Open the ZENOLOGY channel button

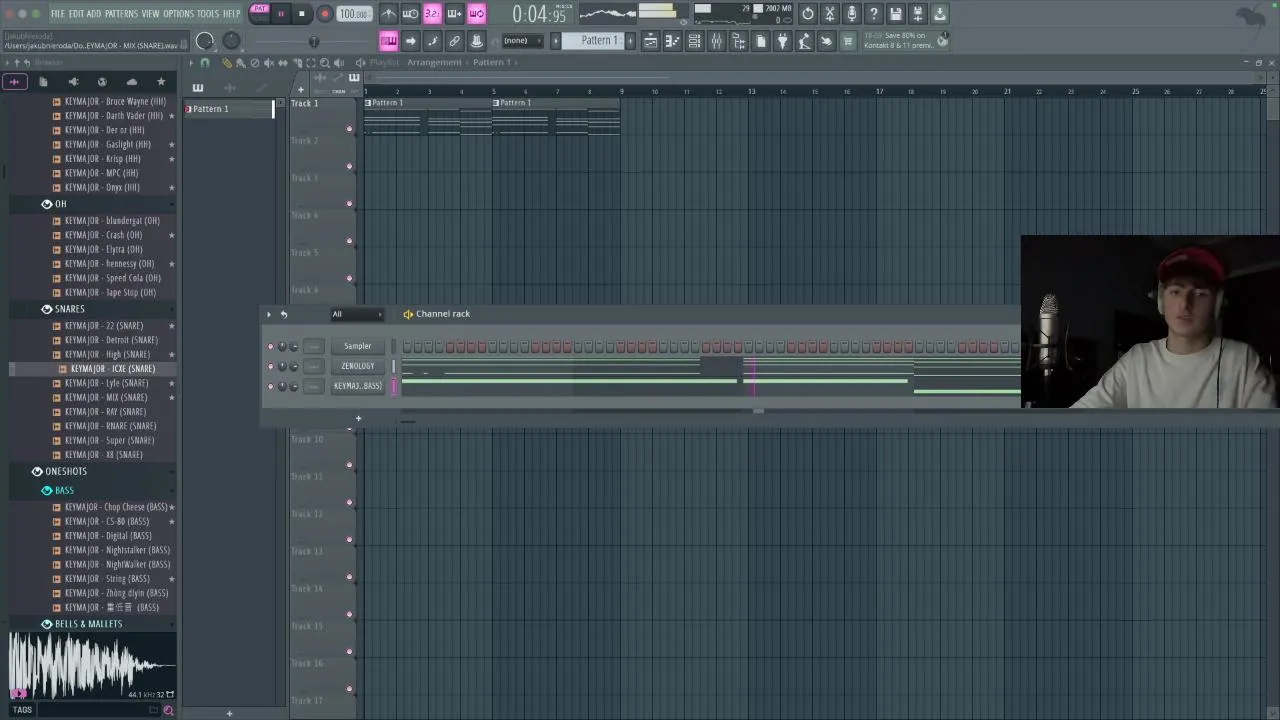[x=357, y=366]
